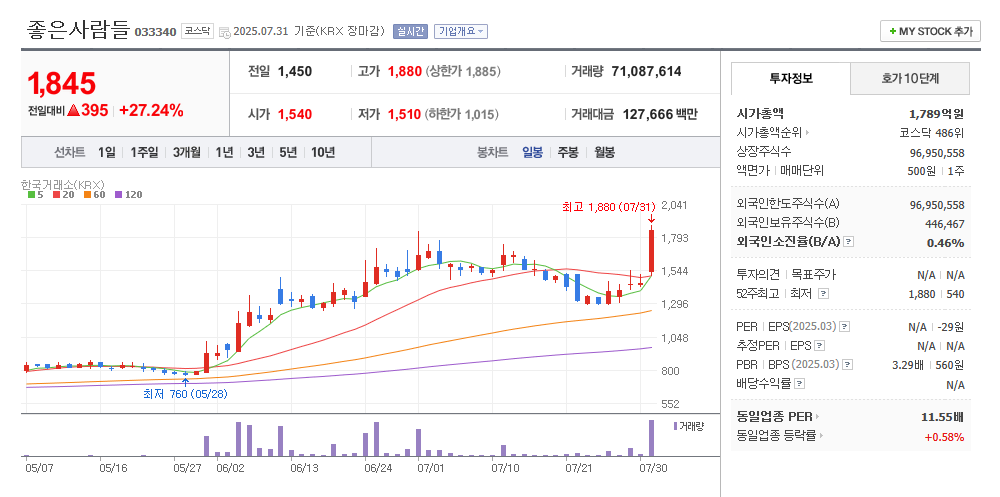Click the 최고 1,880 (07/31) chart marker
Viewport: 1000px width, 497px height.
pos(608,207)
